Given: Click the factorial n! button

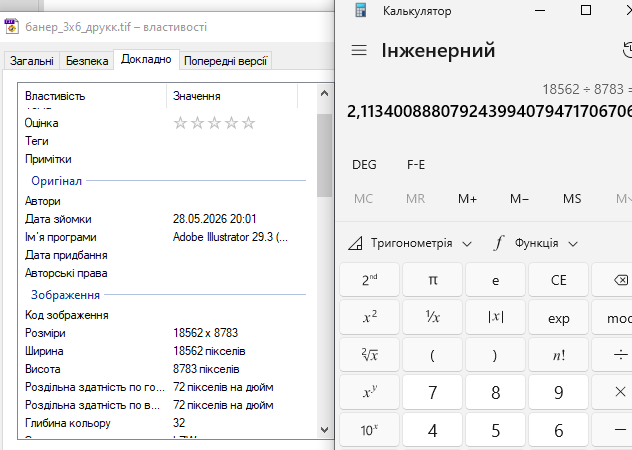Looking at the screenshot, I should (x=558, y=355).
